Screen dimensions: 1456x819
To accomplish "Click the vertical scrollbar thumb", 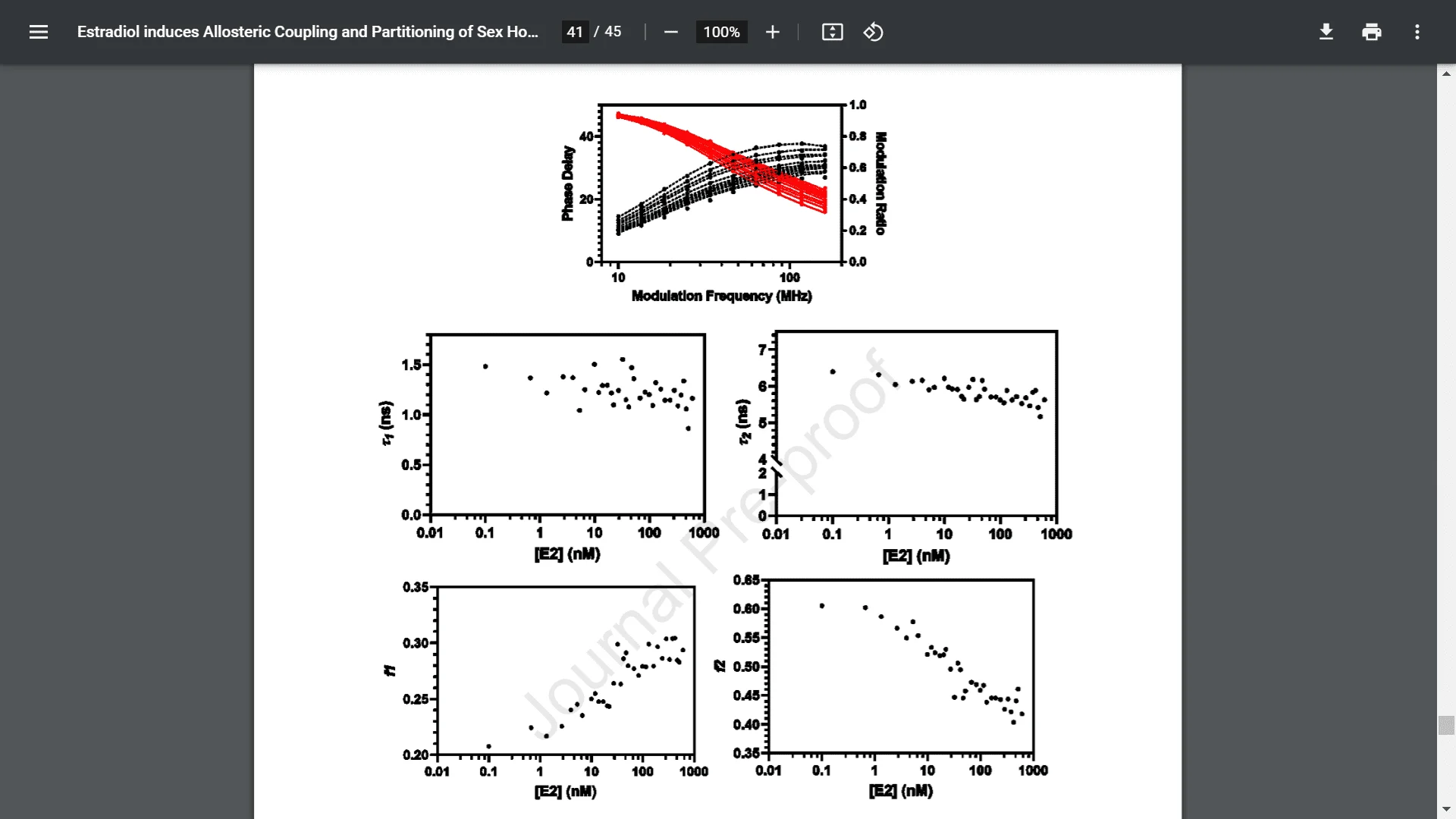I will 1446,725.
